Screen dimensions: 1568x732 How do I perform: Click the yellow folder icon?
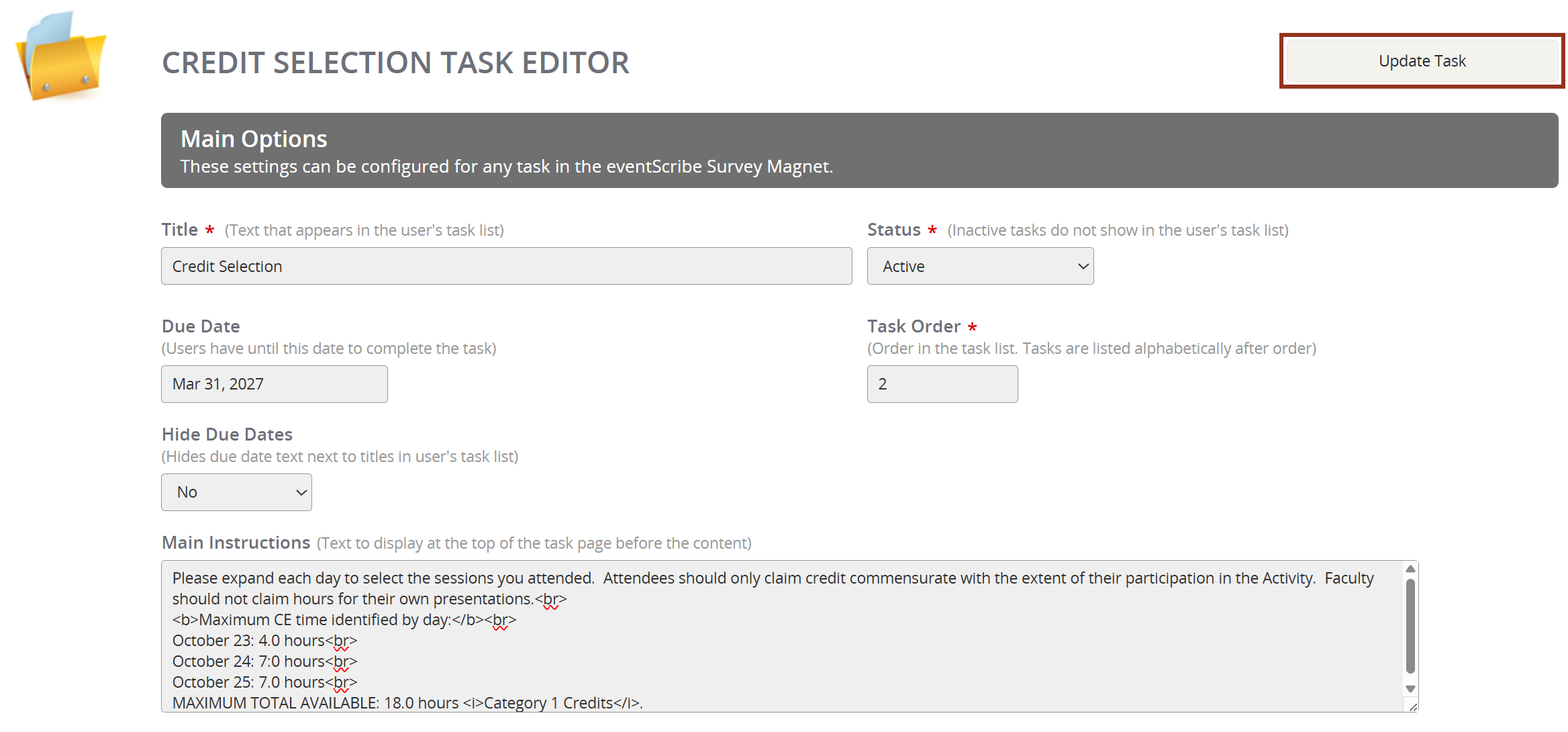pos(61,56)
